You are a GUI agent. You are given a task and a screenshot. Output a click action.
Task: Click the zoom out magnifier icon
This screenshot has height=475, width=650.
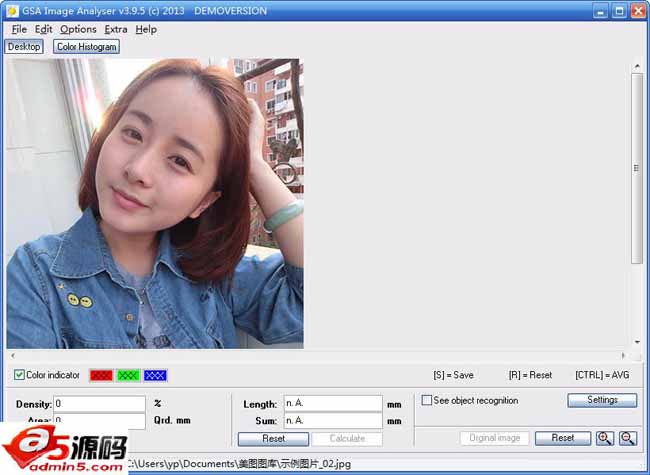point(628,438)
